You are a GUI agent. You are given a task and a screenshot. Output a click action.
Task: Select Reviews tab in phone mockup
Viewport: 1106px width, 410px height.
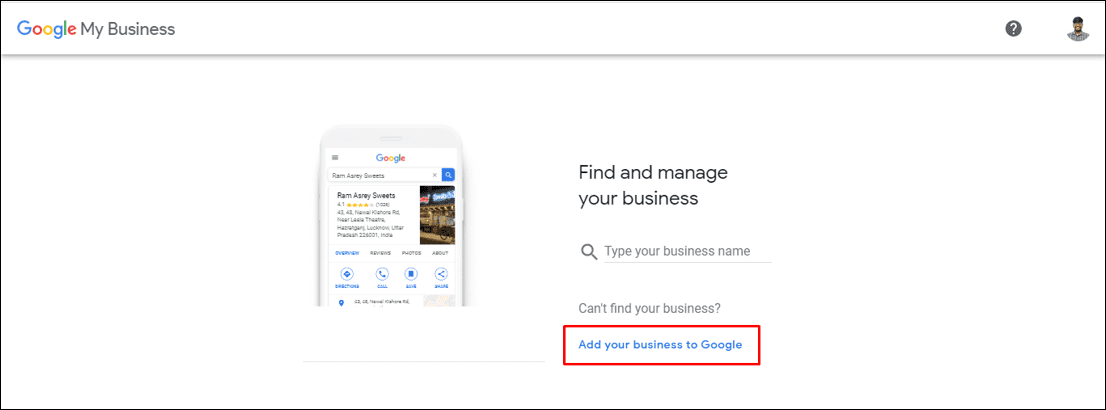(380, 253)
